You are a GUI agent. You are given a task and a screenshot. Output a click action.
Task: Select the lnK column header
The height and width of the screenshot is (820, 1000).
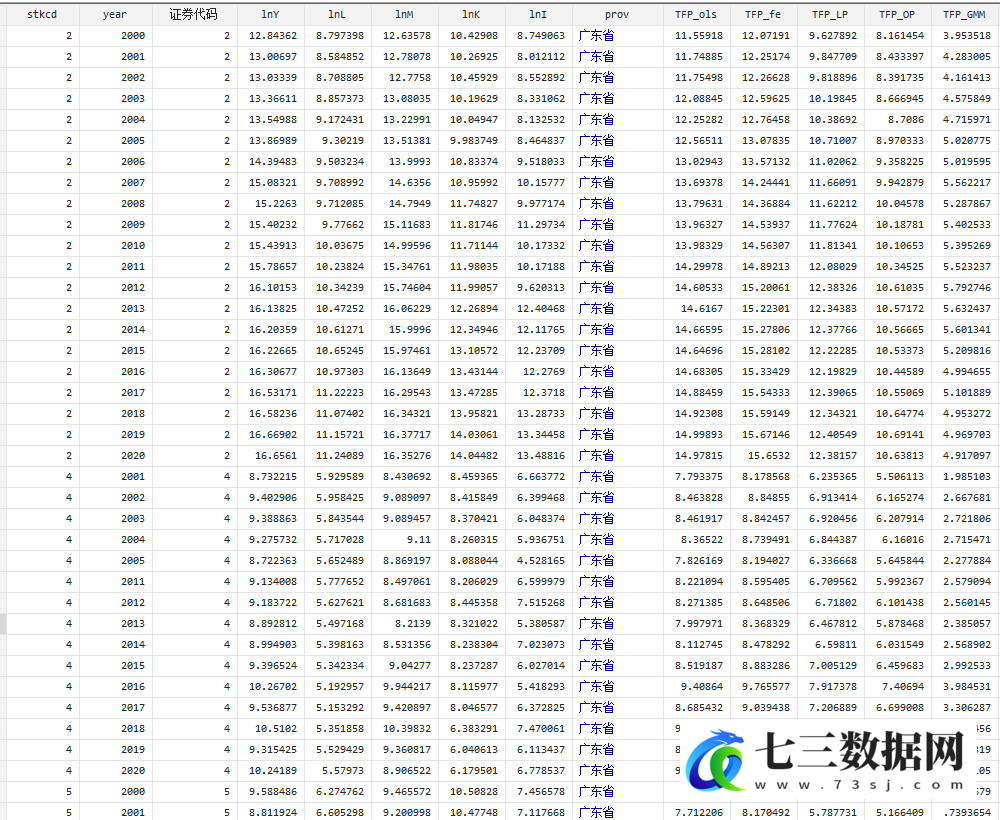[x=471, y=14]
